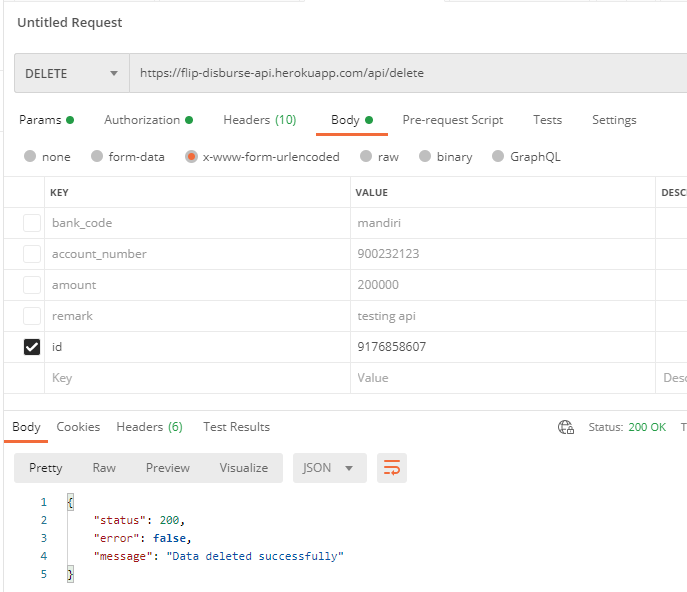This screenshot has width=687, height=592.
Task: Open the Settings tab
Action: pos(614,120)
